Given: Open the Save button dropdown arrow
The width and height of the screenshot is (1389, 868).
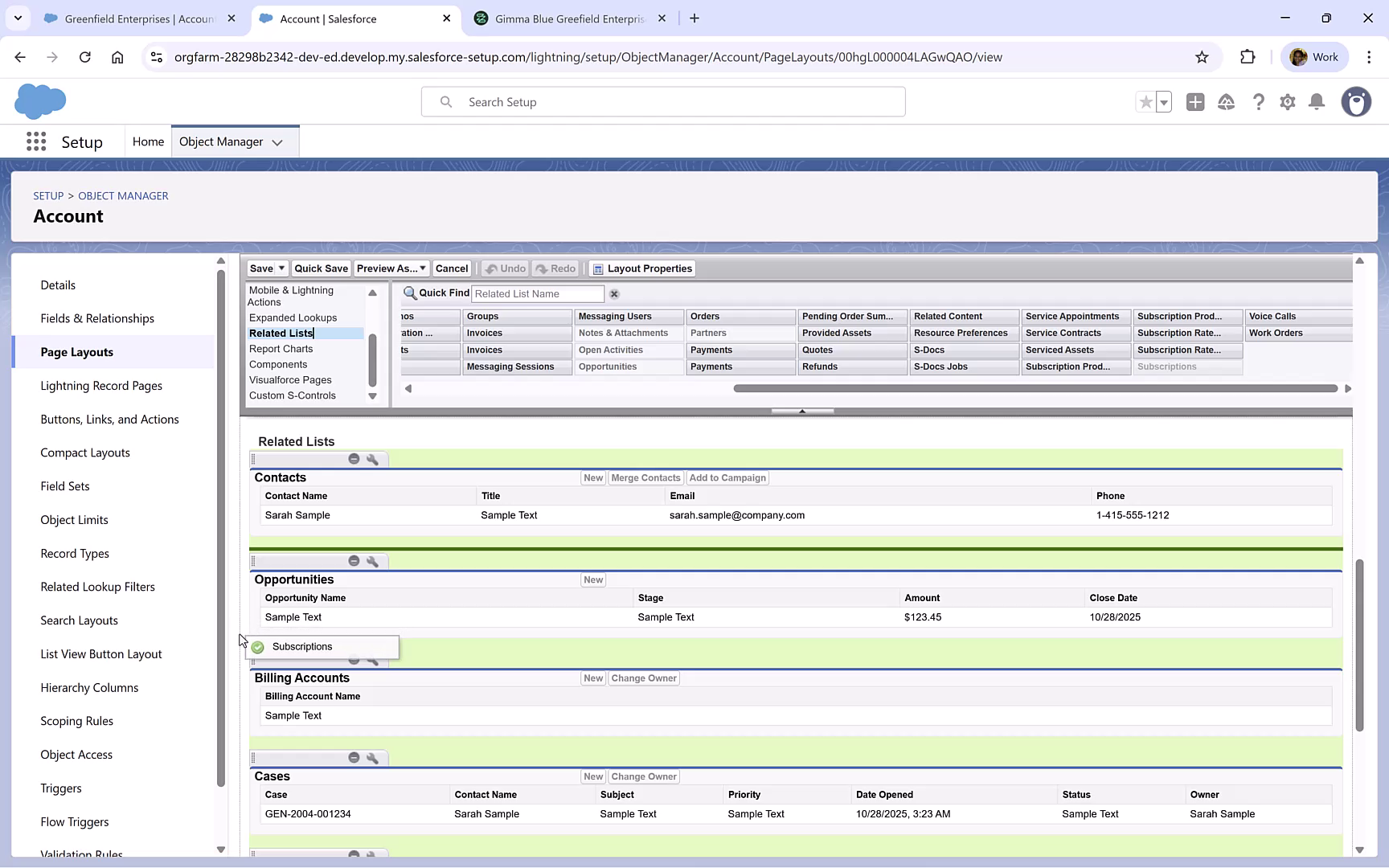Looking at the screenshot, I should point(280,268).
